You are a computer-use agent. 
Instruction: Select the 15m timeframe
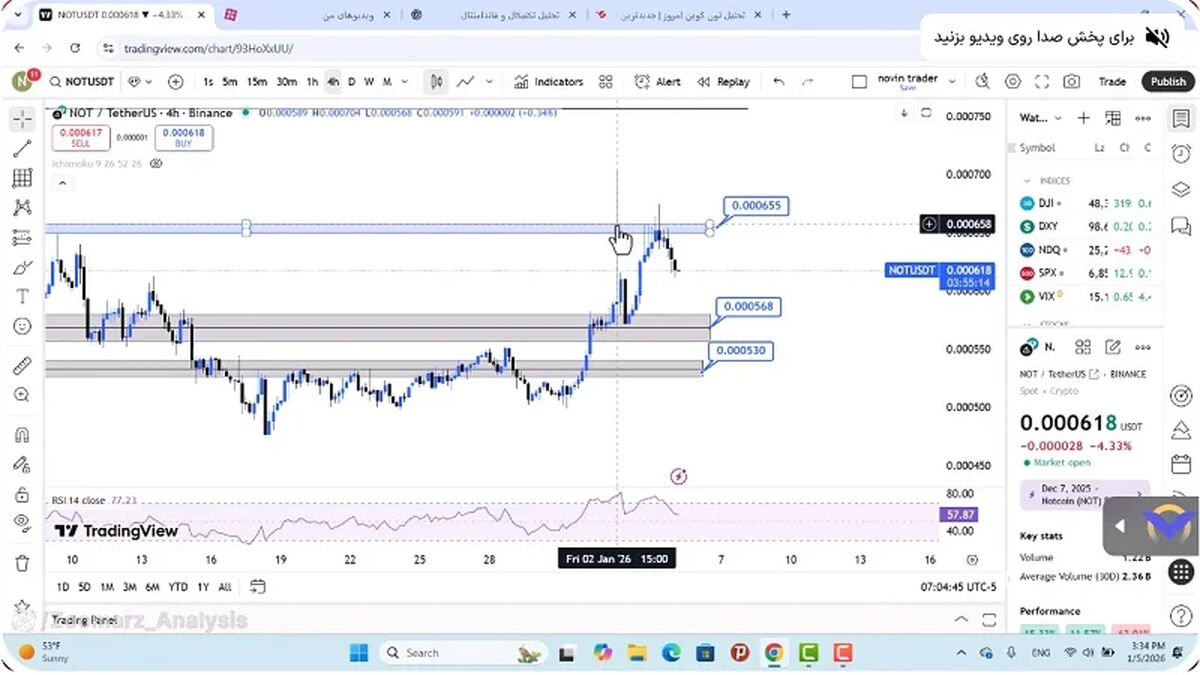coord(257,82)
